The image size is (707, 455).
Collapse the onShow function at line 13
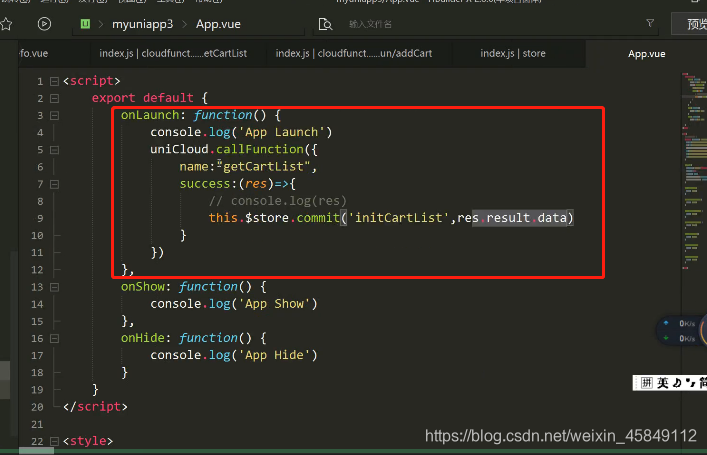click(54, 287)
